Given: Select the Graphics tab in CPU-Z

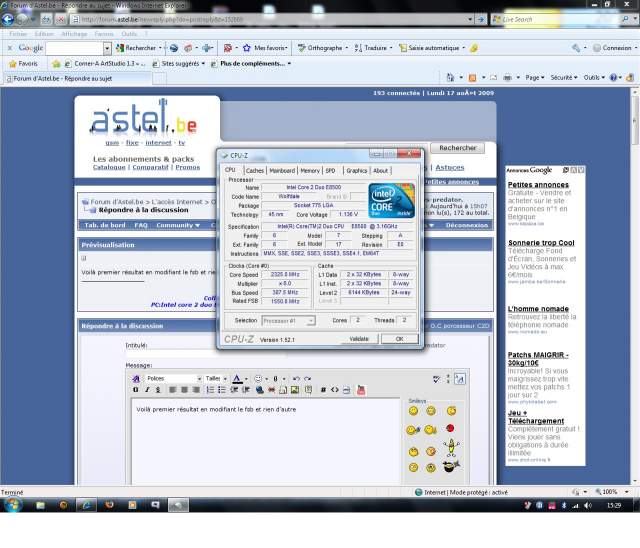Looking at the screenshot, I should click(x=356, y=171).
